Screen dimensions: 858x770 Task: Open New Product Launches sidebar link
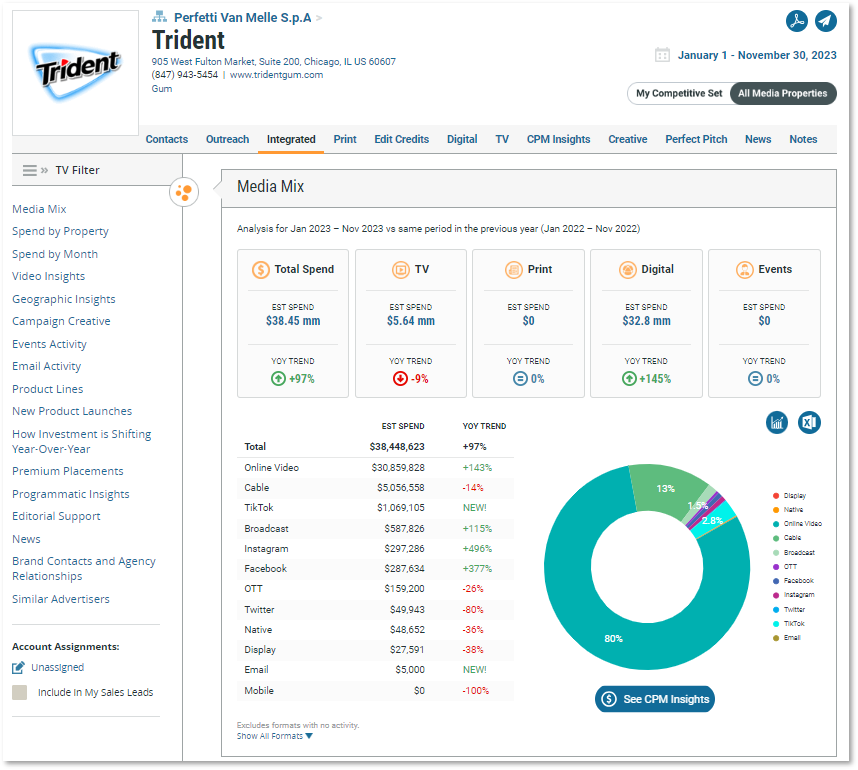point(72,411)
